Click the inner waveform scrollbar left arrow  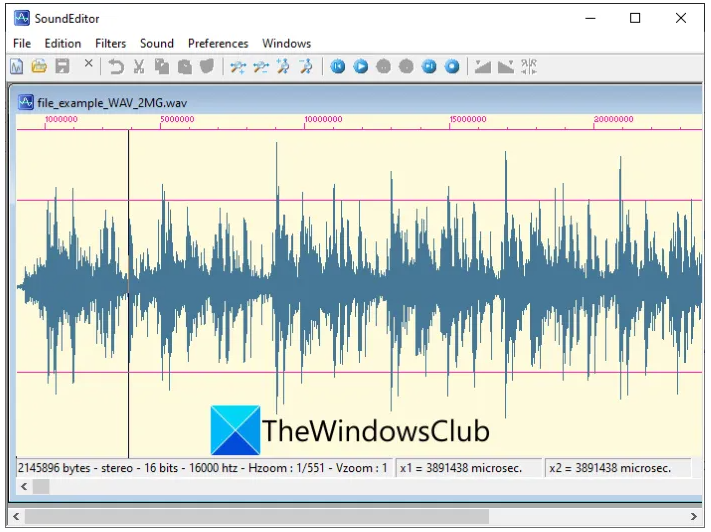pos(24,487)
